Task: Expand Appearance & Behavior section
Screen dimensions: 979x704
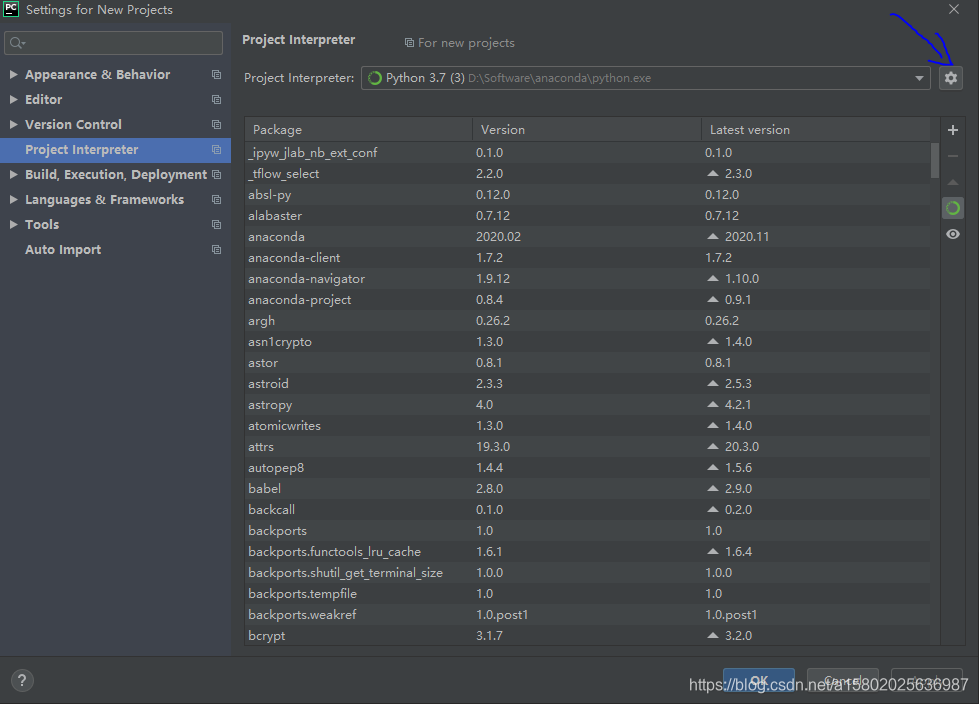Action: tap(13, 74)
